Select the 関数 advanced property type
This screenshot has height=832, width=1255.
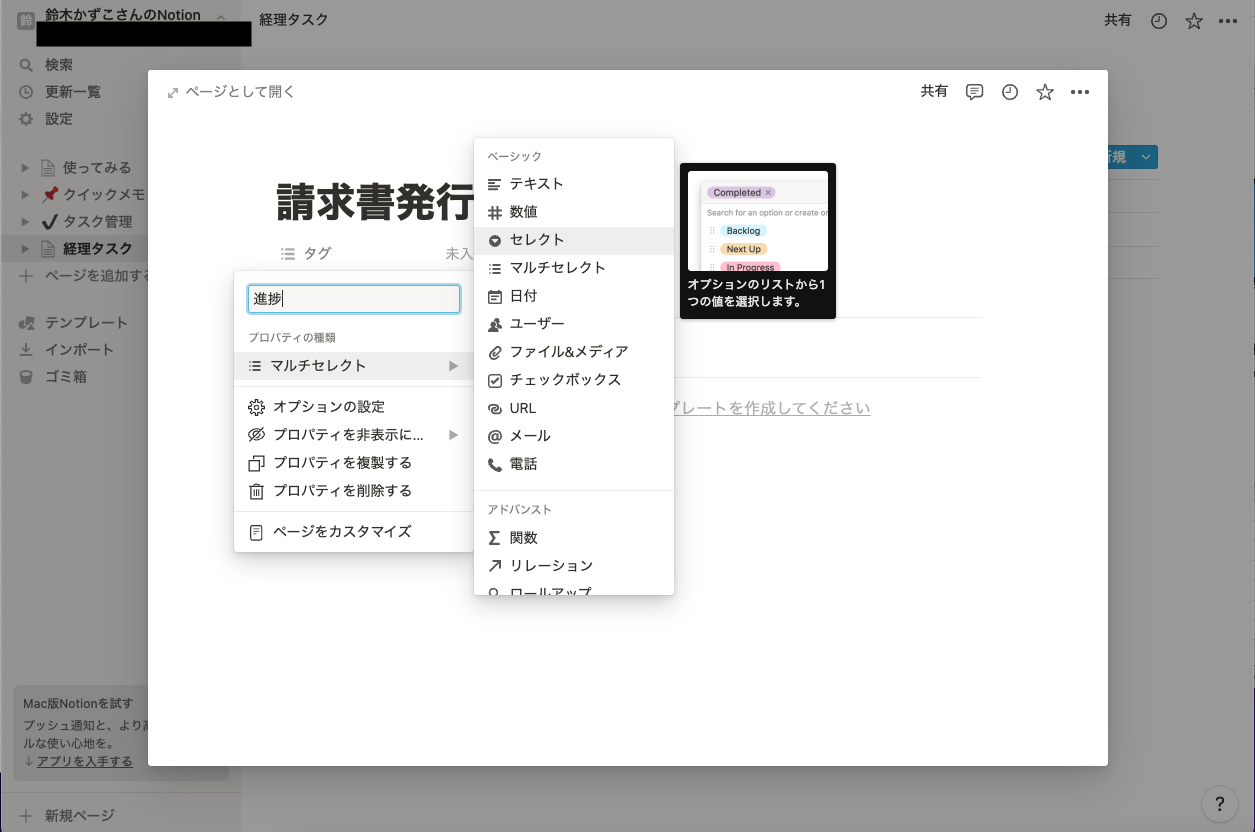click(574, 538)
